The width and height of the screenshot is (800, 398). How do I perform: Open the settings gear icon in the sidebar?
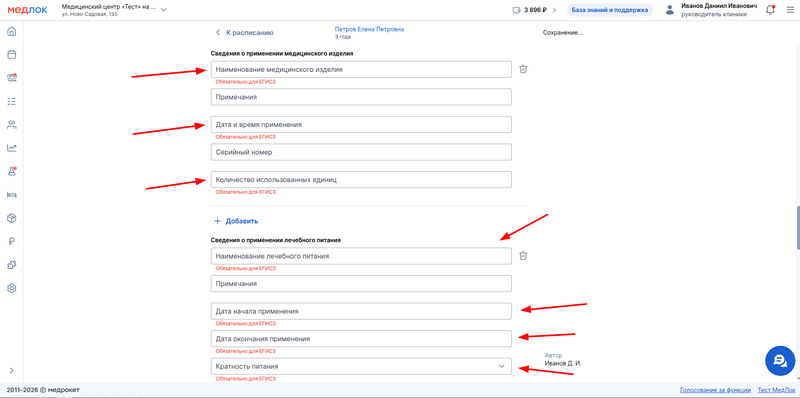point(12,288)
